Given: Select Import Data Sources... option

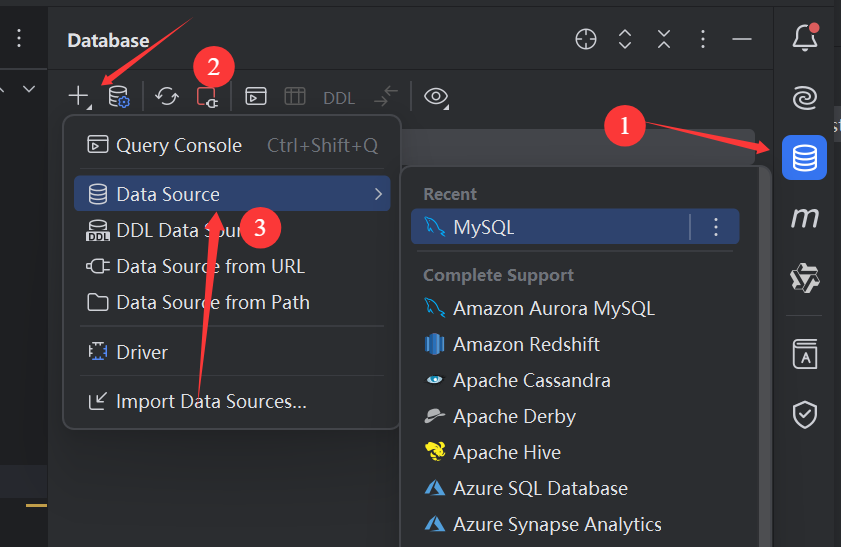Looking at the screenshot, I should point(210,401).
